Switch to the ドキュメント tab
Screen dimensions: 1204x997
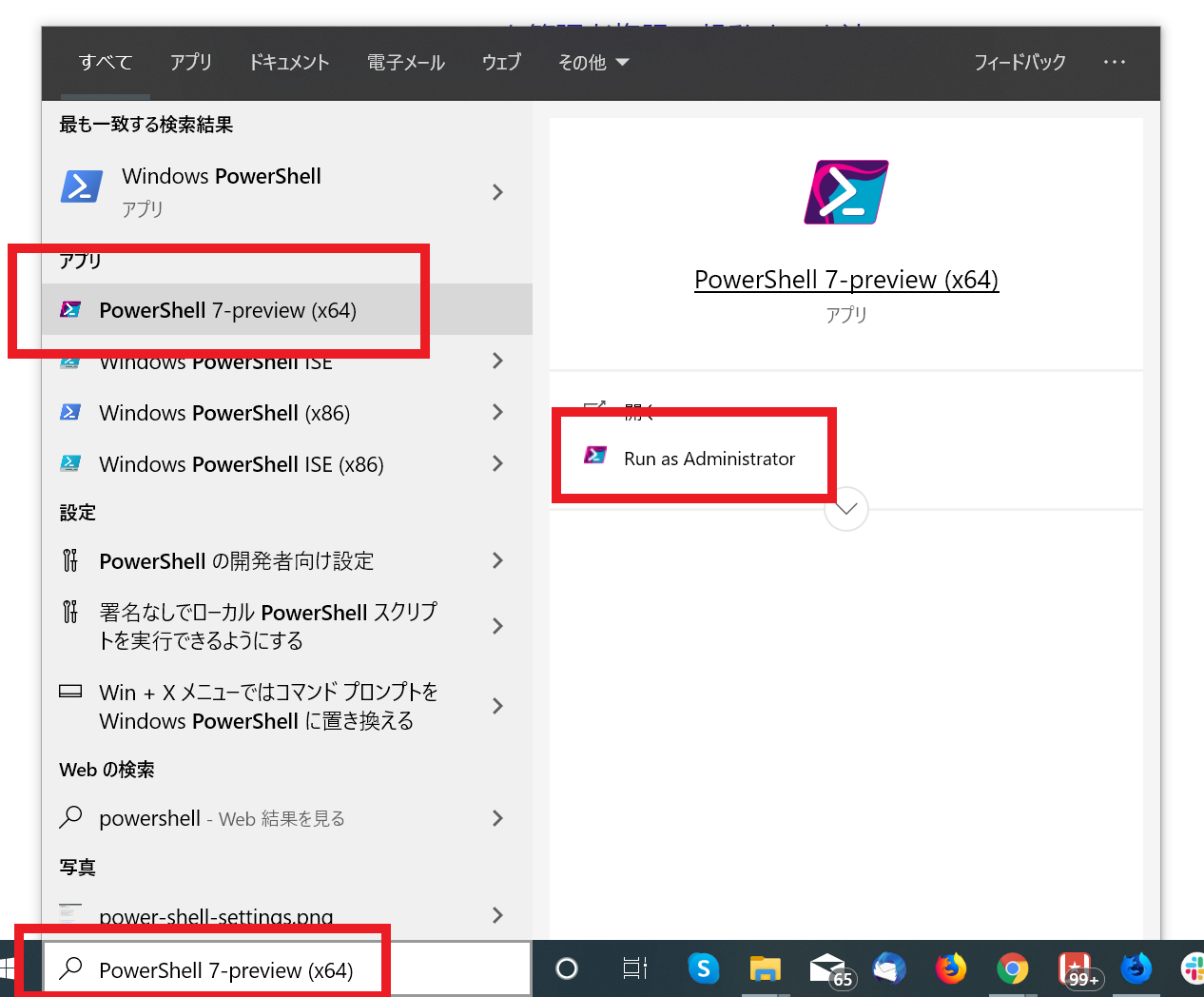pyautogui.click(x=289, y=62)
